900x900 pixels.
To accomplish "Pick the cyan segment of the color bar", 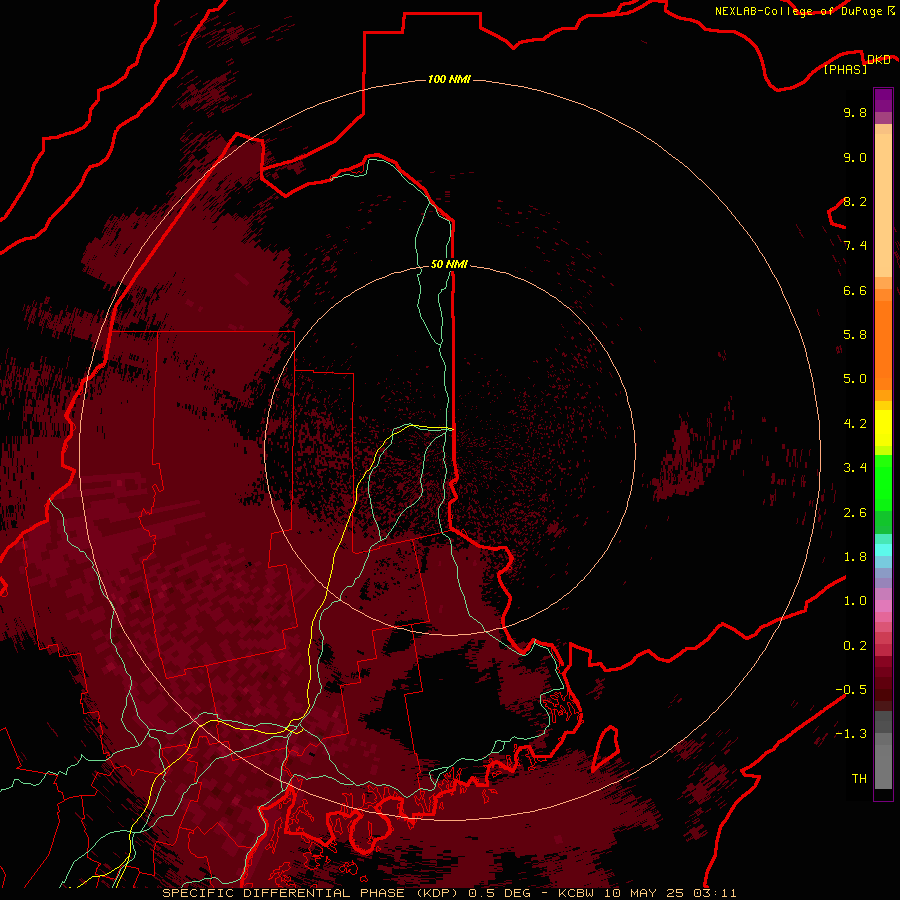I will (x=883, y=550).
